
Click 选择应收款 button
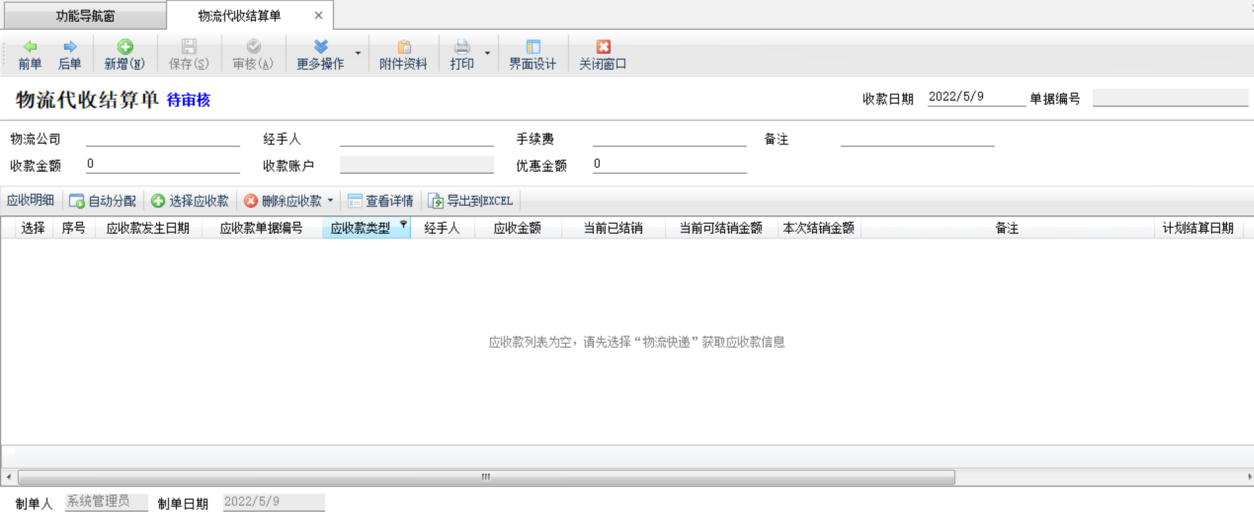[190, 201]
